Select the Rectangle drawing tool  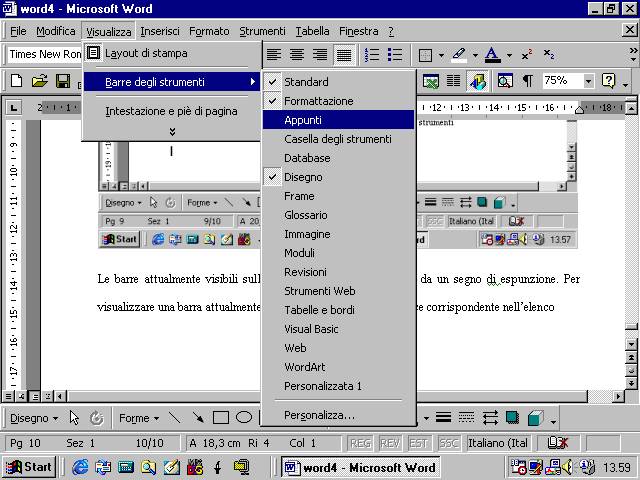click(221, 418)
